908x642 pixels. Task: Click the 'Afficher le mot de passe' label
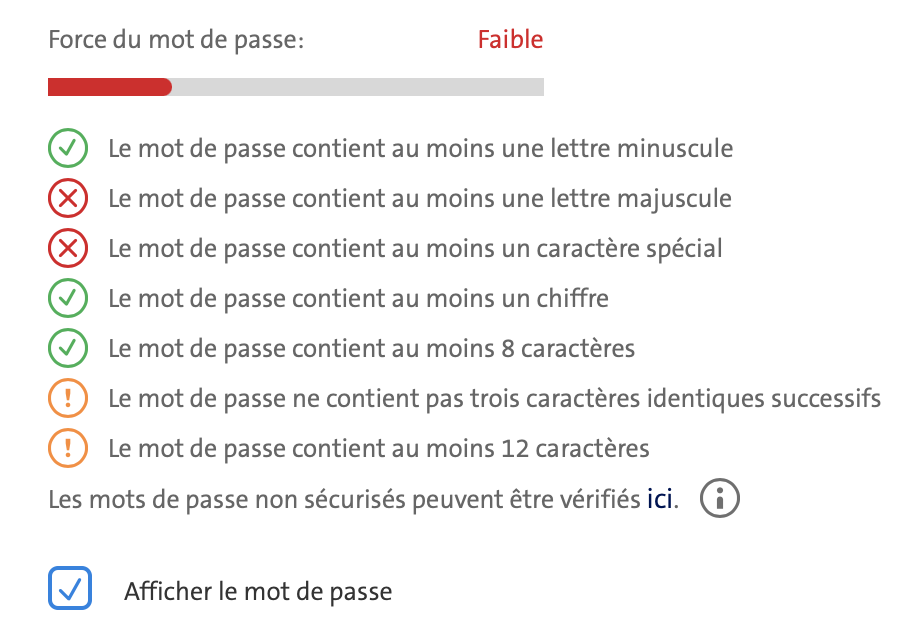[258, 591]
